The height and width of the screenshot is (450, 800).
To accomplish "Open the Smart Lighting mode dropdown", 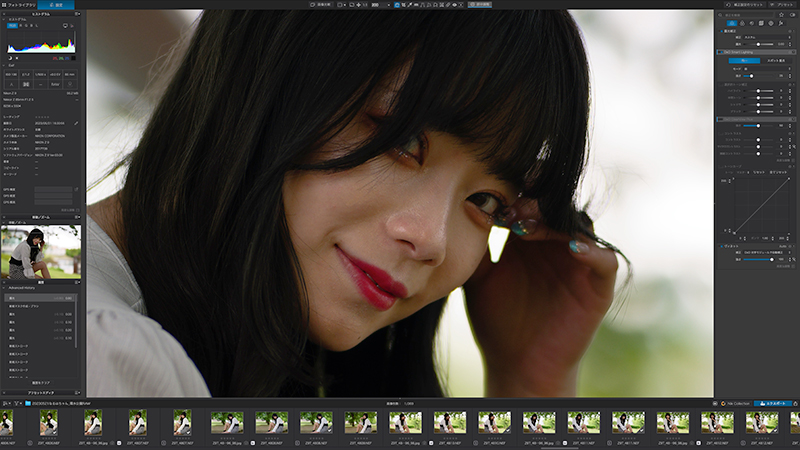I will (x=767, y=69).
